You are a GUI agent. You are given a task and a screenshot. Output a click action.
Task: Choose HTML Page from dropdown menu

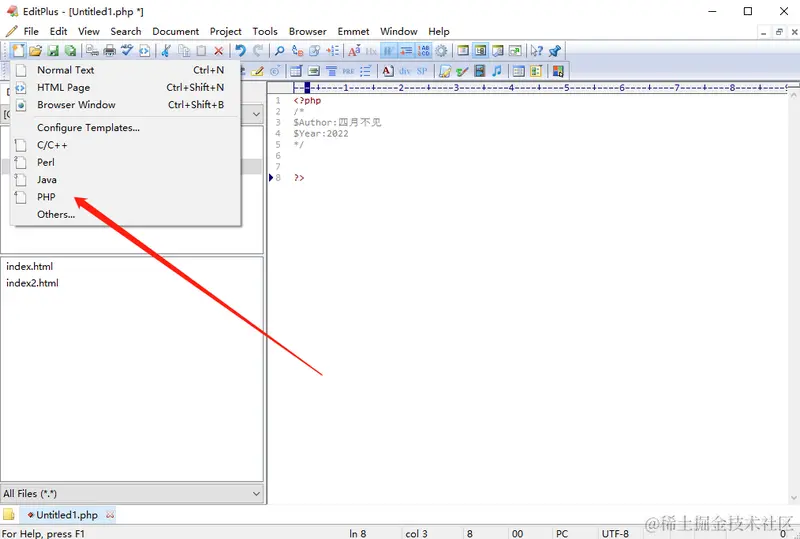pos(126,87)
